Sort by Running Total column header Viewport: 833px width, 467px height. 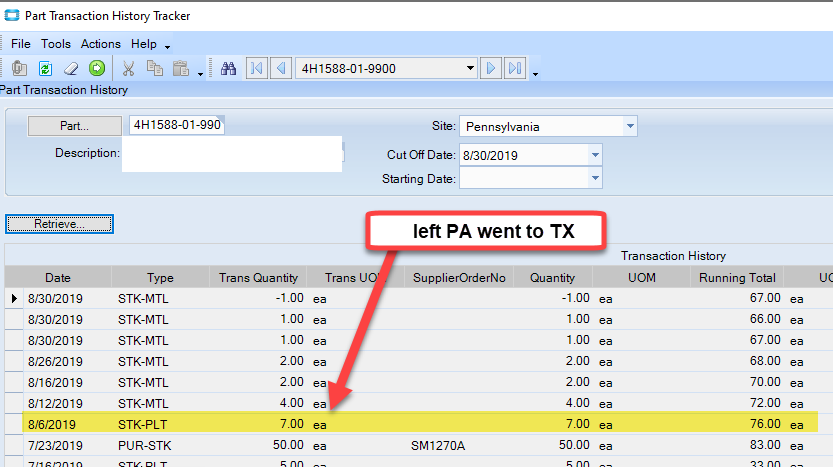[x=737, y=278]
